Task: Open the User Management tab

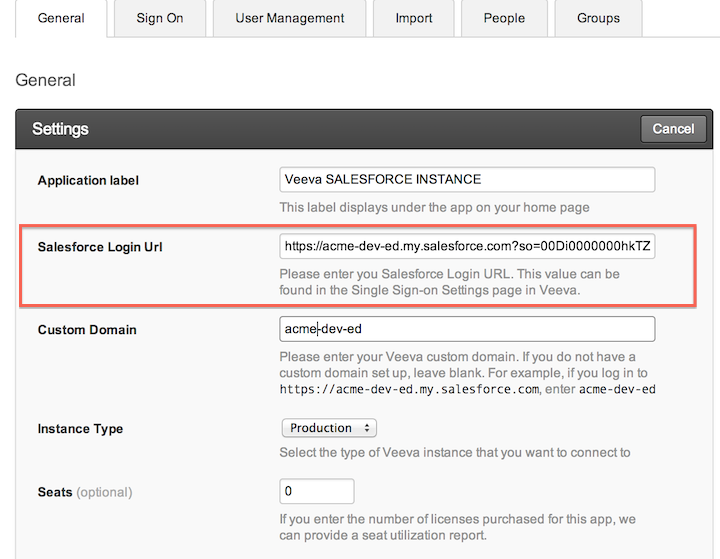Action: 290,18
